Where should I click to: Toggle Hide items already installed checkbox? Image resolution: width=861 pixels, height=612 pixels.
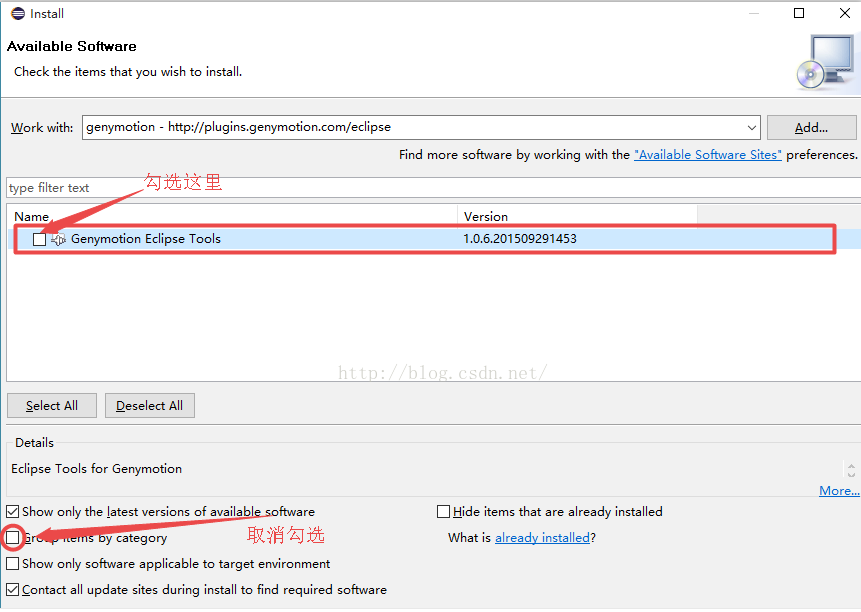pyautogui.click(x=443, y=512)
